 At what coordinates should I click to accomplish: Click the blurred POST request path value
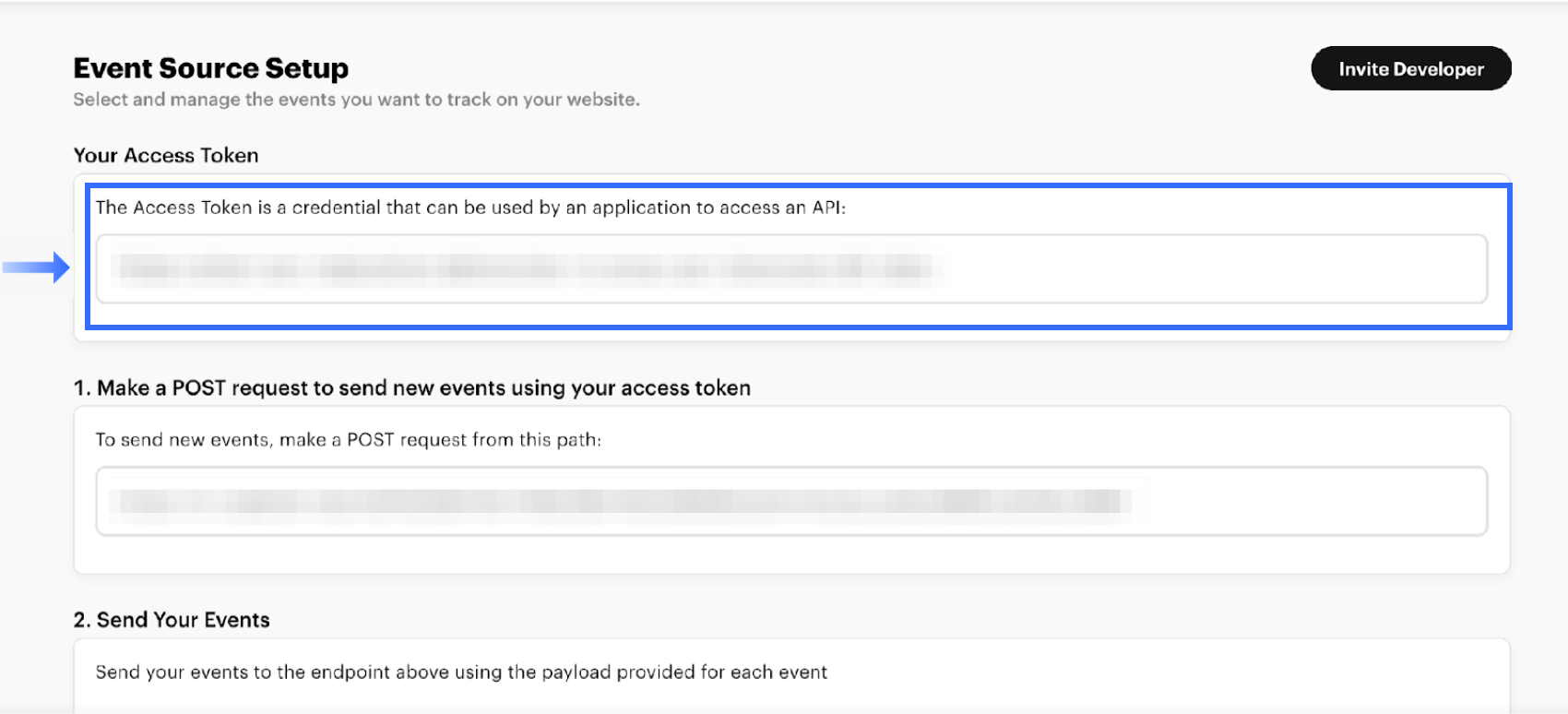click(x=618, y=501)
